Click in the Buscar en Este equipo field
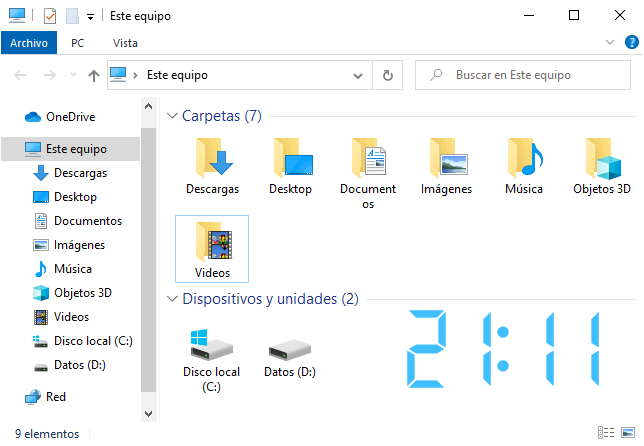 [523, 75]
